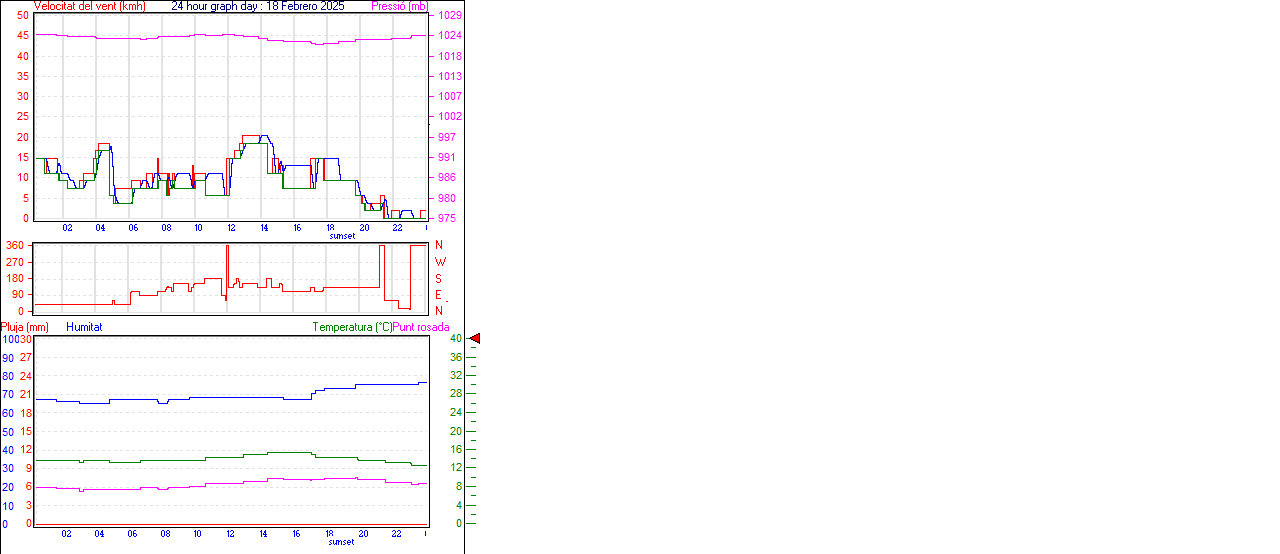This screenshot has height=554, width=1280.
Task: Click the 100 value on the humidity axis
Action: point(9,339)
